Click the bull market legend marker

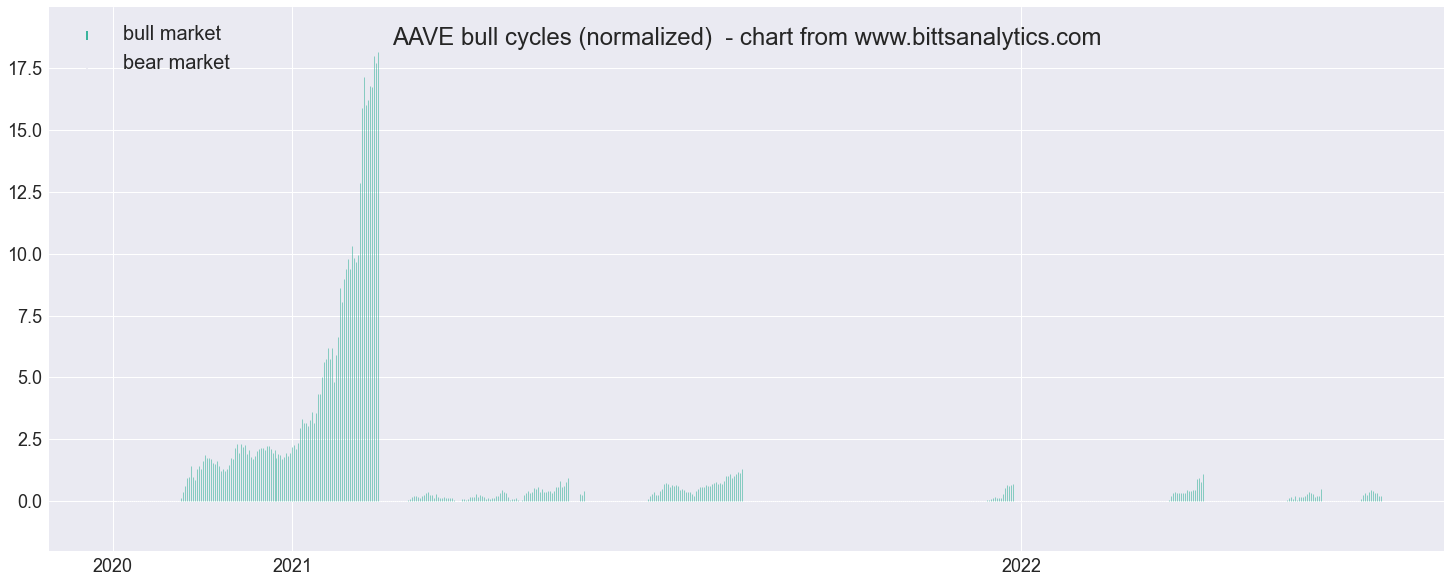[x=87, y=35]
